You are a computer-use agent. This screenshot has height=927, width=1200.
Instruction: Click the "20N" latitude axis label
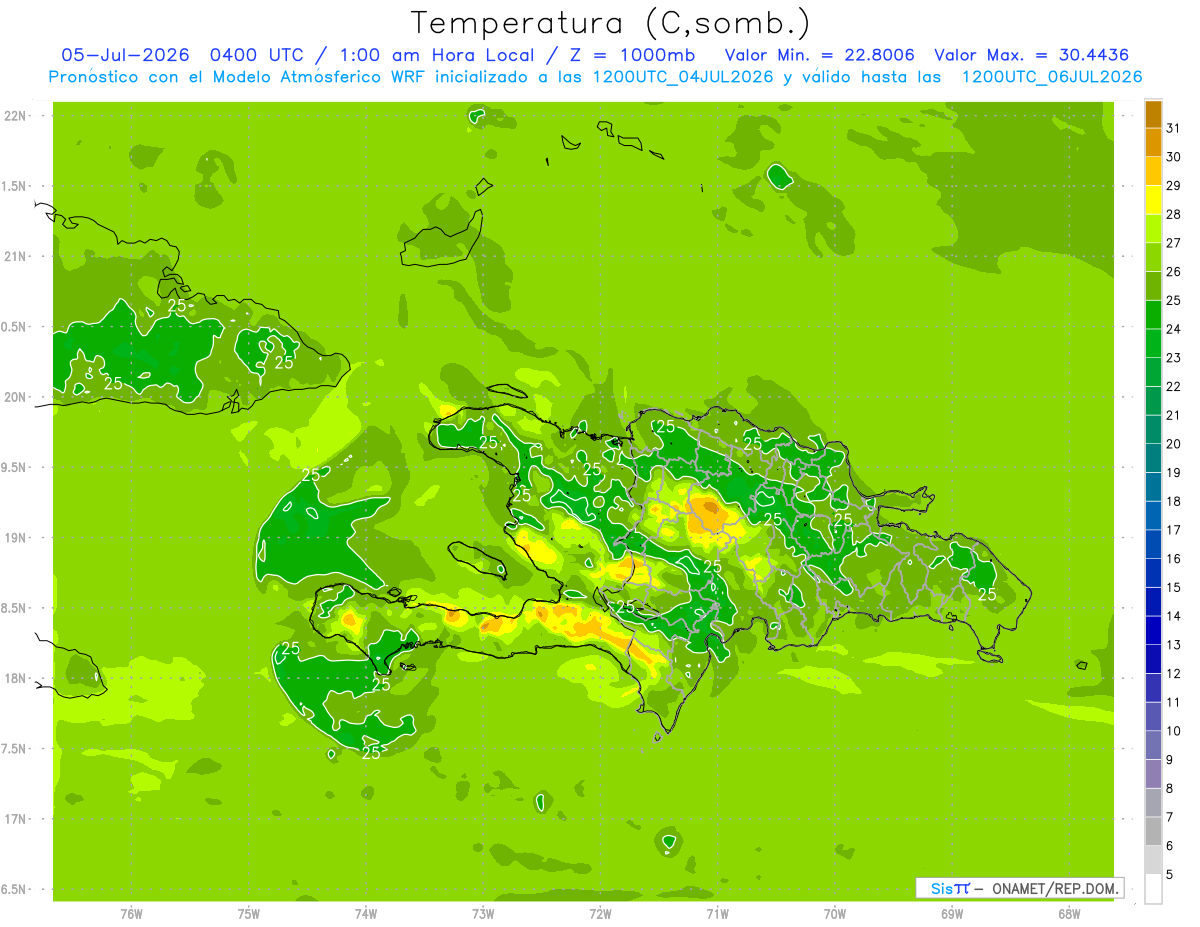pyautogui.click(x=16, y=397)
